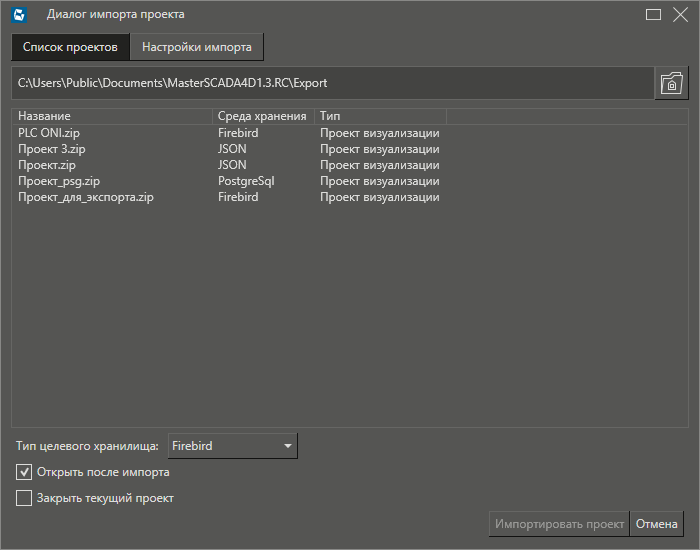The width and height of the screenshot is (700, 550).
Task: Click the export folder path field
Action: (x=332, y=84)
